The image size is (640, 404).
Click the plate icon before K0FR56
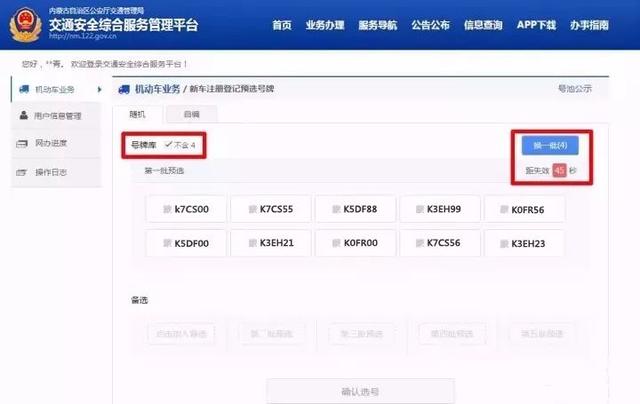point(504,210)
